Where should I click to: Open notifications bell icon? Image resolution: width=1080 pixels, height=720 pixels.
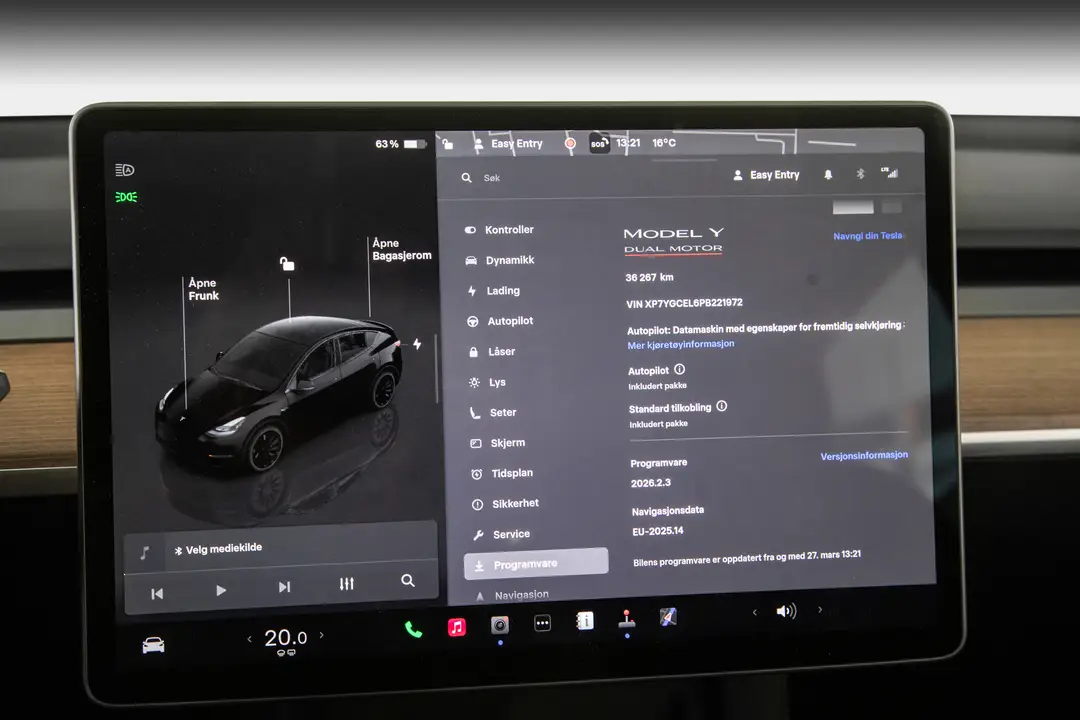coord(828,174)
